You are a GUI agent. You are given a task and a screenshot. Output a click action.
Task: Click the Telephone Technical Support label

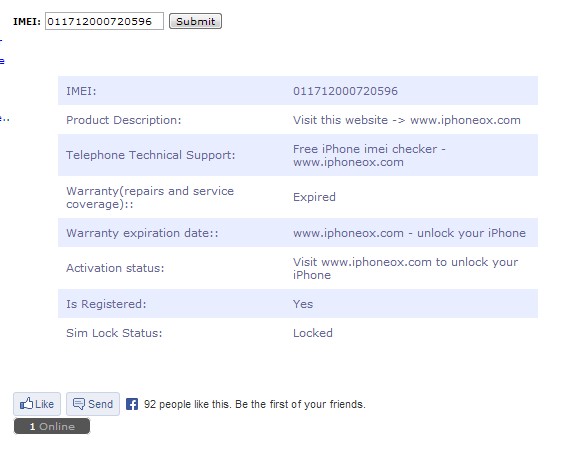(x=151, y=155)
